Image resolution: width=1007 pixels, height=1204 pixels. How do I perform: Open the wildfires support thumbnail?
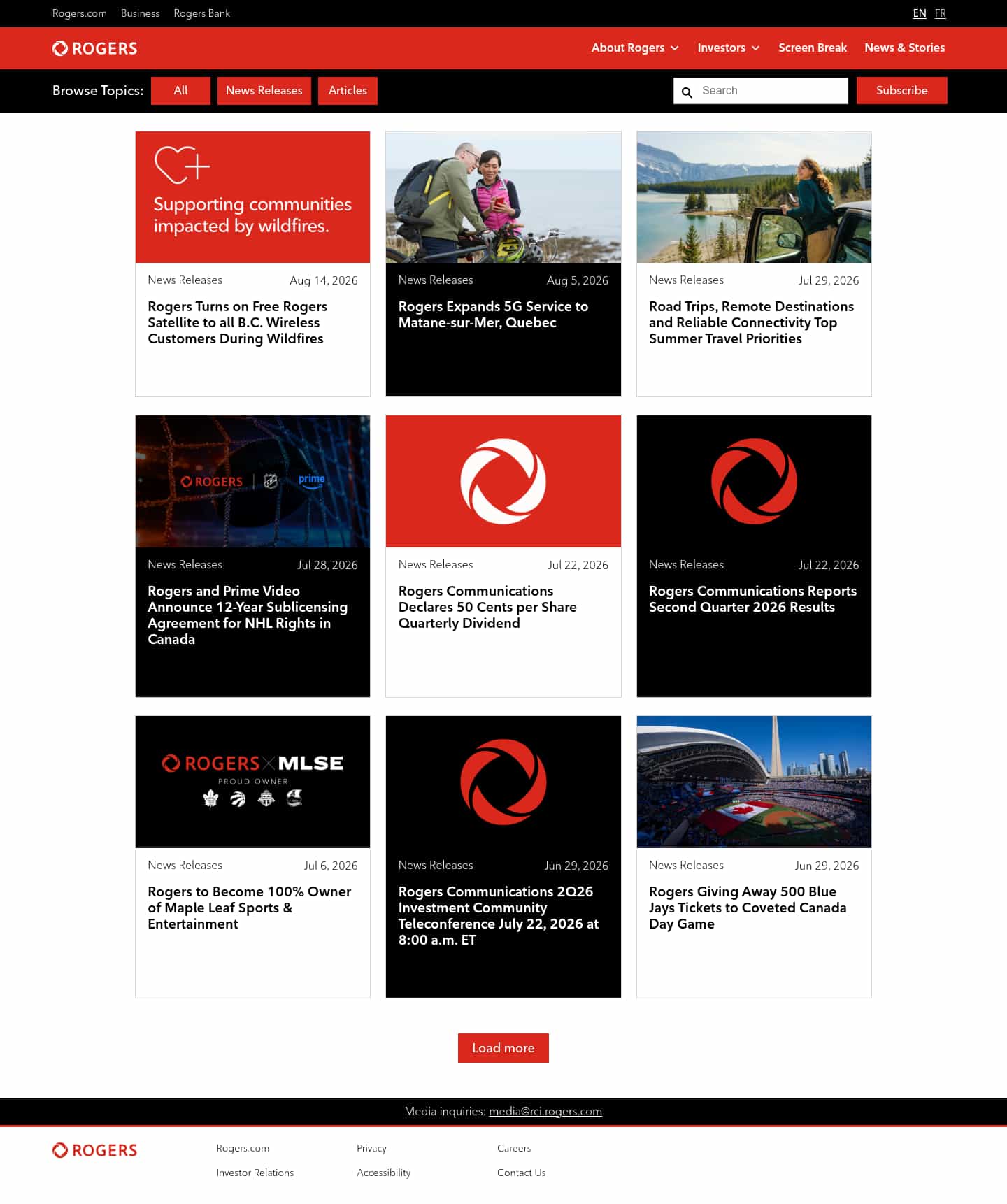pyautogui.click(x=252, y=197)
